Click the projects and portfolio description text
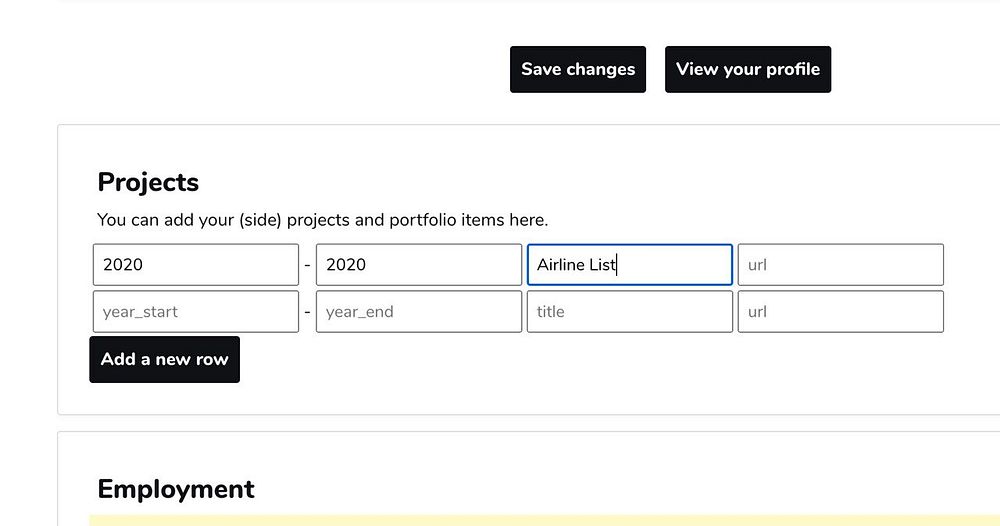 [x=322, y=220]
